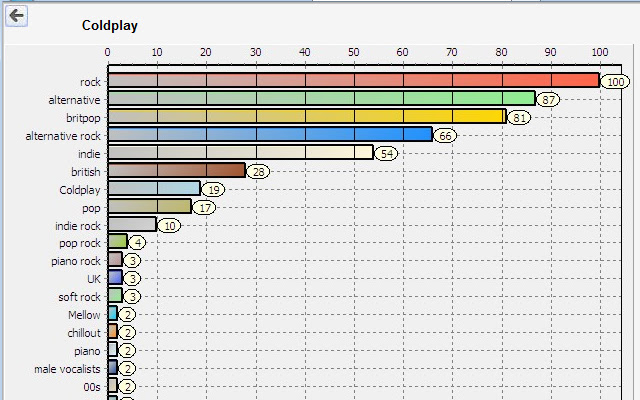Click the value badge 100
Image resolution: width=640 pixels, height=400 pixels.
616,82
